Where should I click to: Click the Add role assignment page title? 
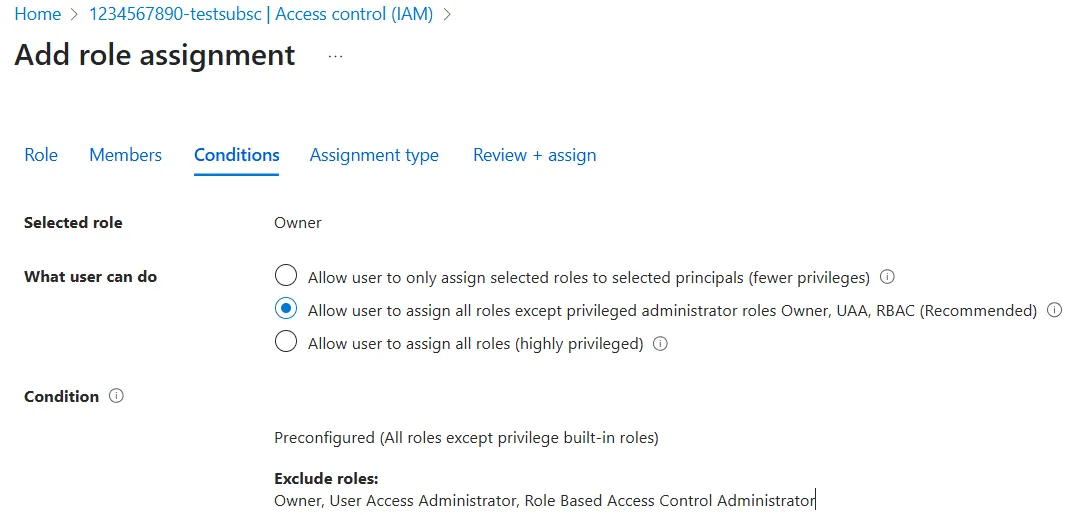[x=155, y=55]
